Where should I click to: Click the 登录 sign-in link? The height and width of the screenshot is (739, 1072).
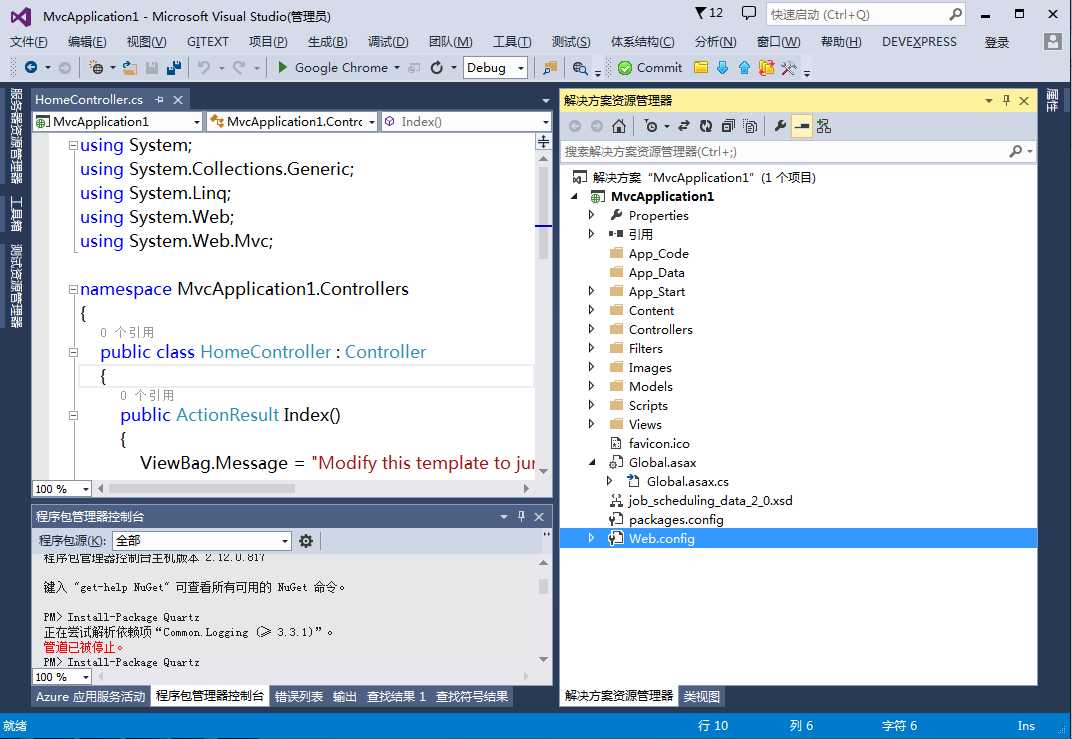tap(997, 42)
